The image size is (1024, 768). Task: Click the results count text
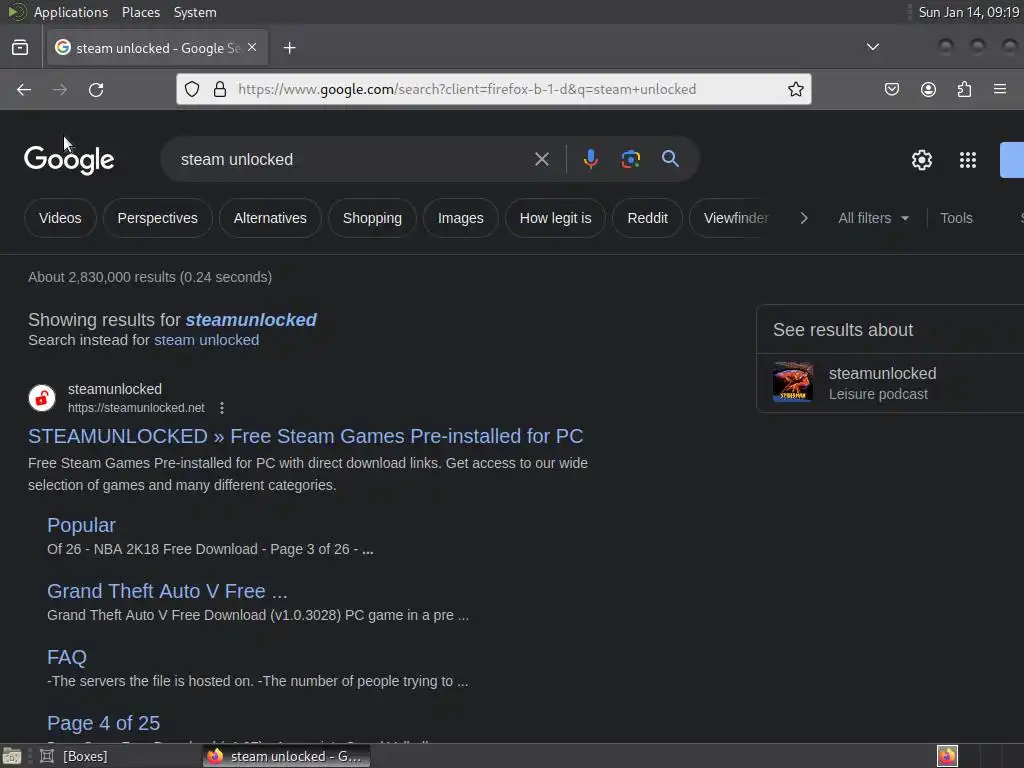point(150,277)
